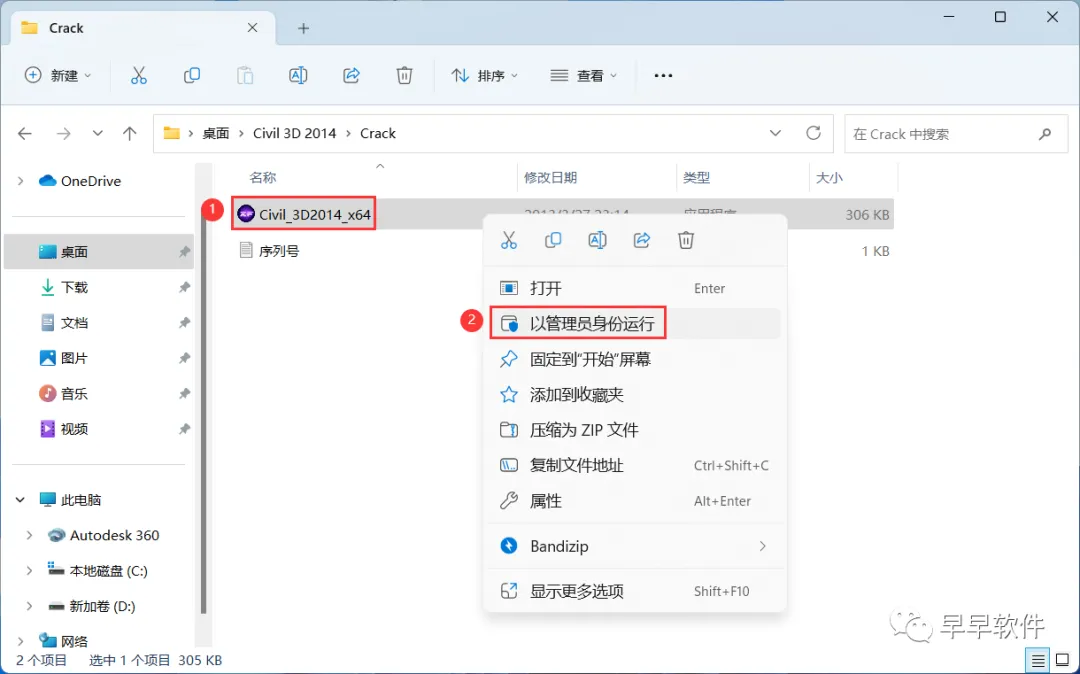Choose 复制文件地址 menu entry

[x=635, y=465]
